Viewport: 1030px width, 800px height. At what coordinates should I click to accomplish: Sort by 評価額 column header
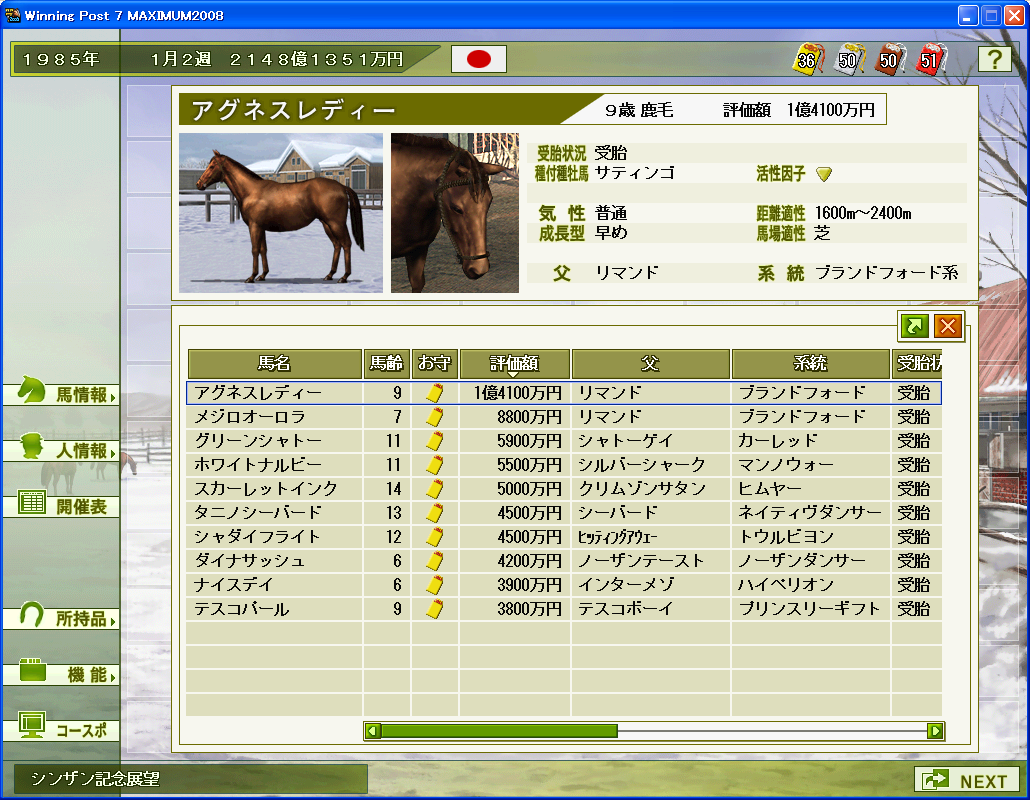(x=514, y=363)
